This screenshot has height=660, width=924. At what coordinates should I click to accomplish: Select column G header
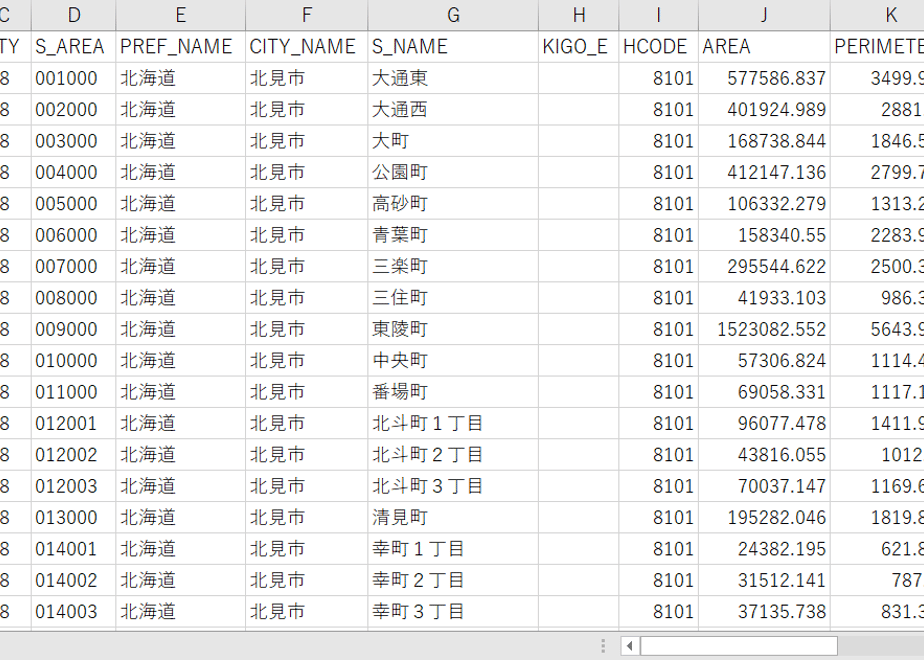[x=453, y=15]
